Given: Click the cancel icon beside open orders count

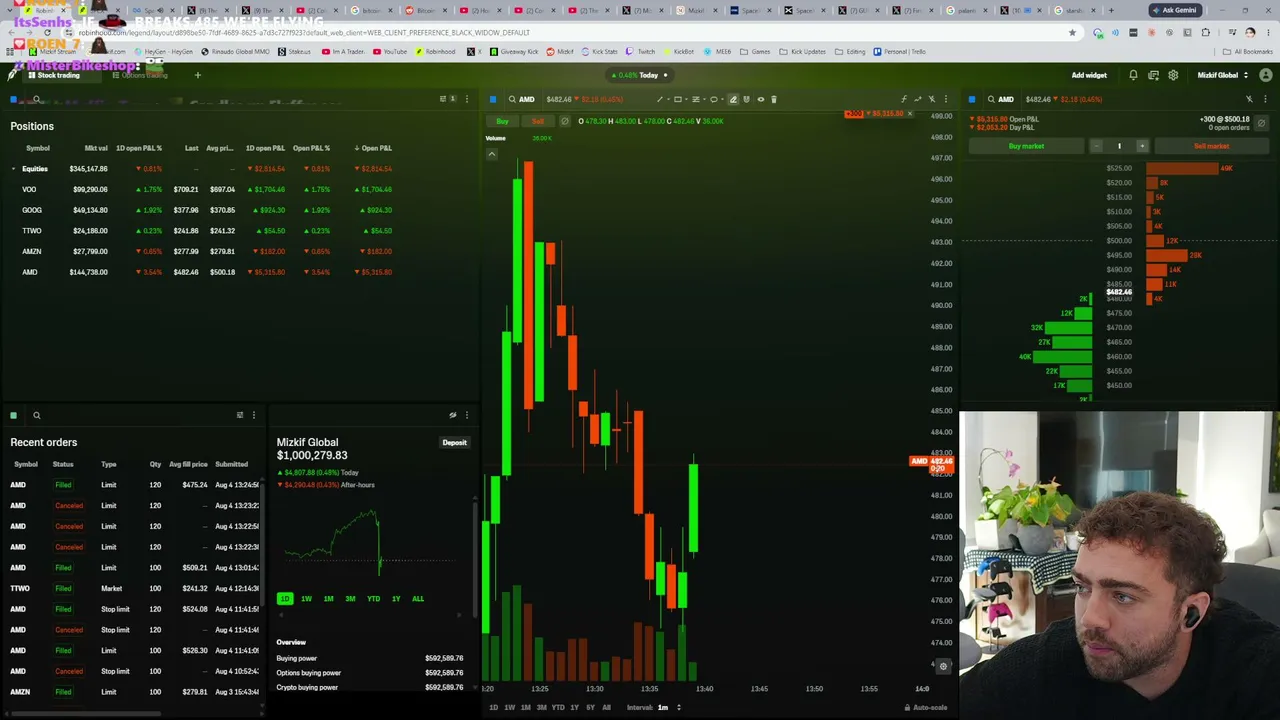Looking at the screenshot, I should click(x=1261, y=123).
